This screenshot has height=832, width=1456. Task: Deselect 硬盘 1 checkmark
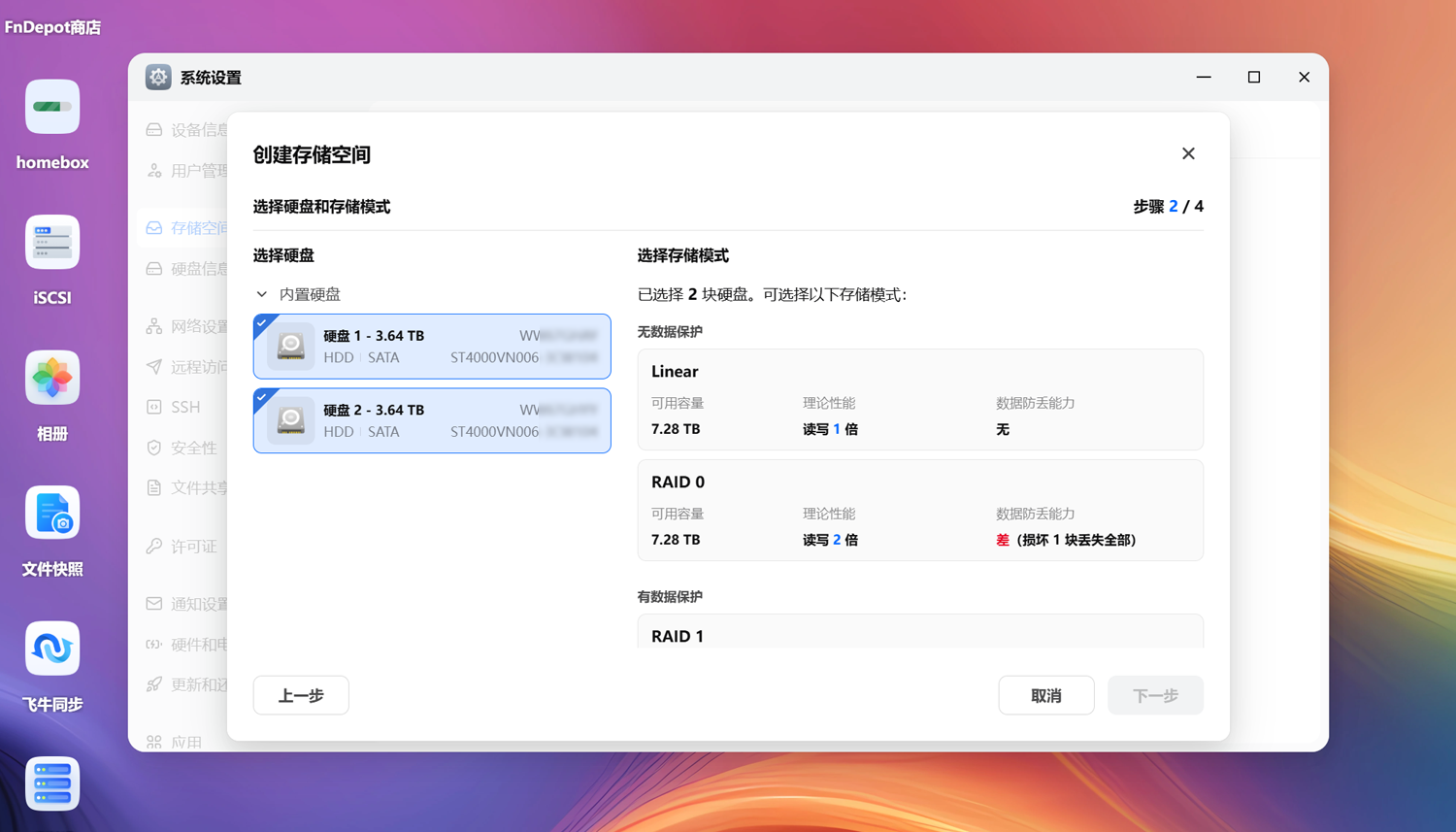pos(262,323)
